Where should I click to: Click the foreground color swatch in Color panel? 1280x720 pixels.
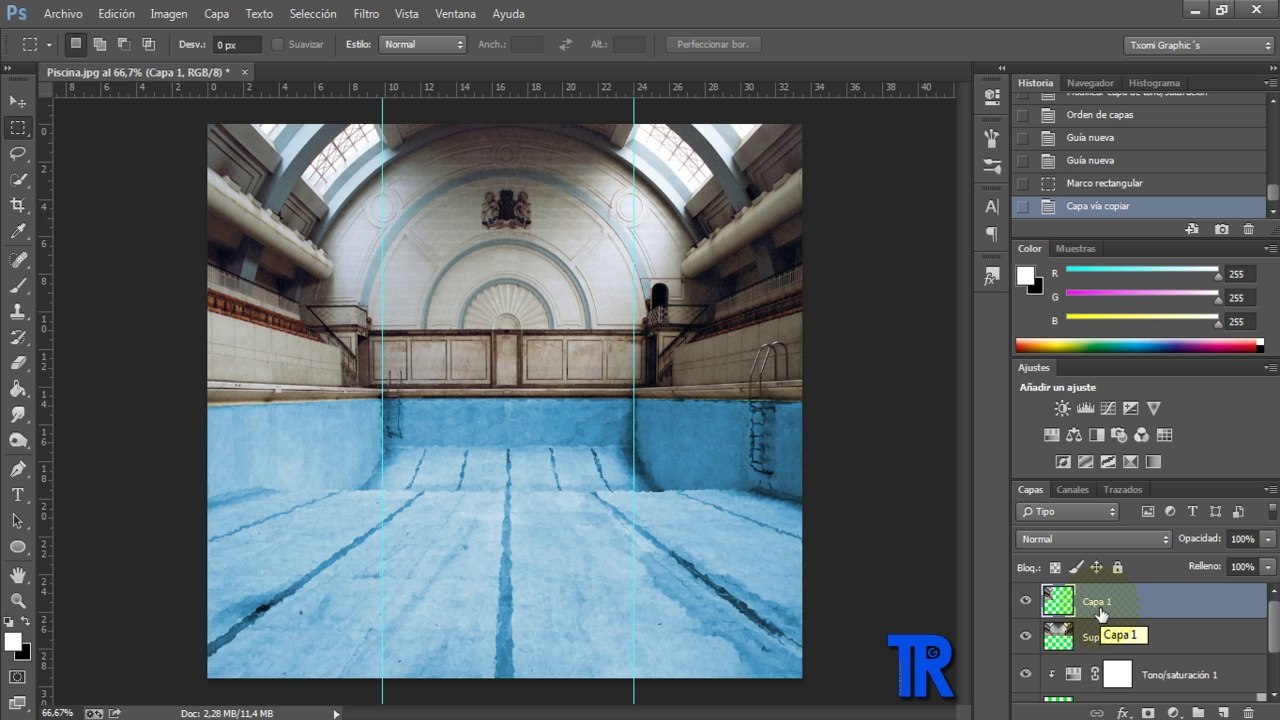pyautogui.click(x=1025, y=275)
